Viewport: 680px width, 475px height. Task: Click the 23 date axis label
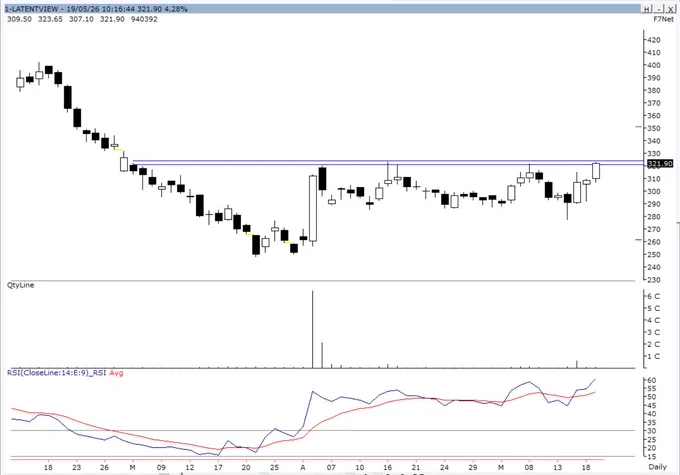click(76, 467)
